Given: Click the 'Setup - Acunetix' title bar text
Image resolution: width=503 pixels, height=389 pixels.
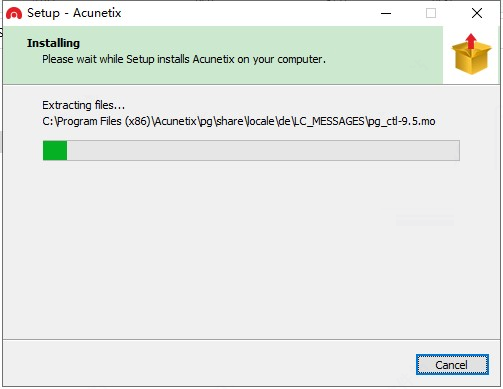Looking at the screenshot, I should pos(74,13).
